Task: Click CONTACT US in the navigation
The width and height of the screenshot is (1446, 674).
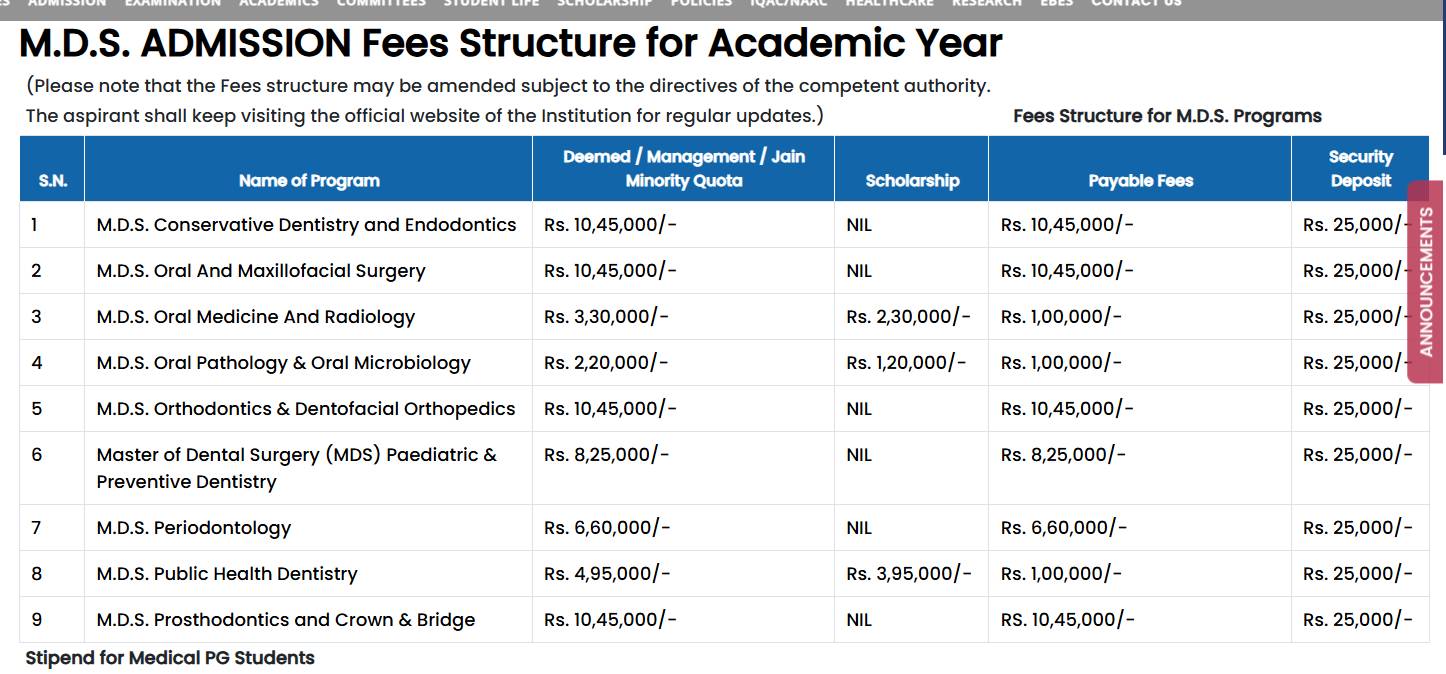Action: 1136,3
